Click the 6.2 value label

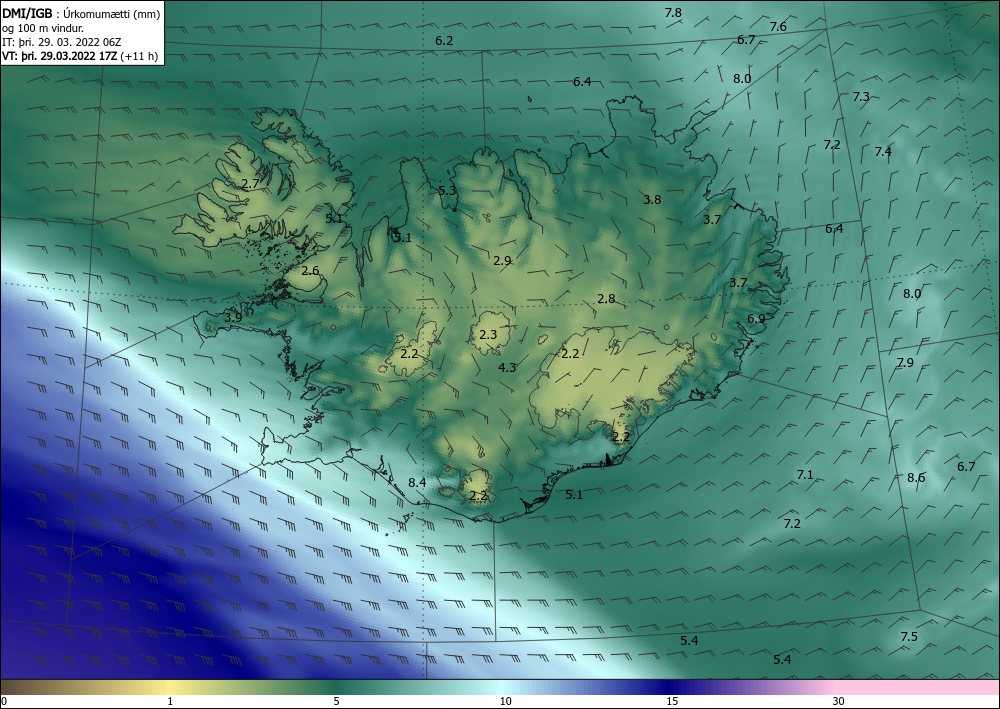point(445,41)
